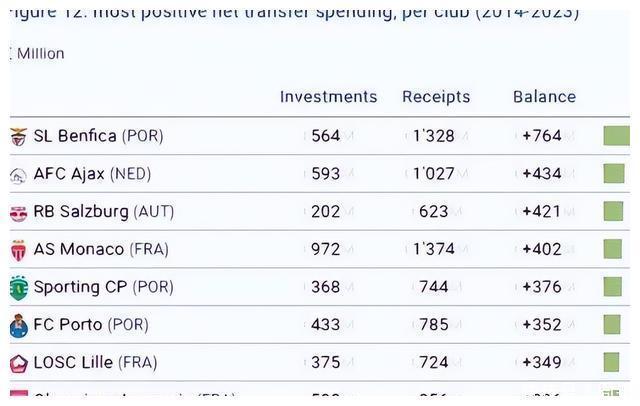Click the green bar beside Ajax's balance
Viewport: 640px width, 406px height.
pyautogui.click(x=613, y=174)
